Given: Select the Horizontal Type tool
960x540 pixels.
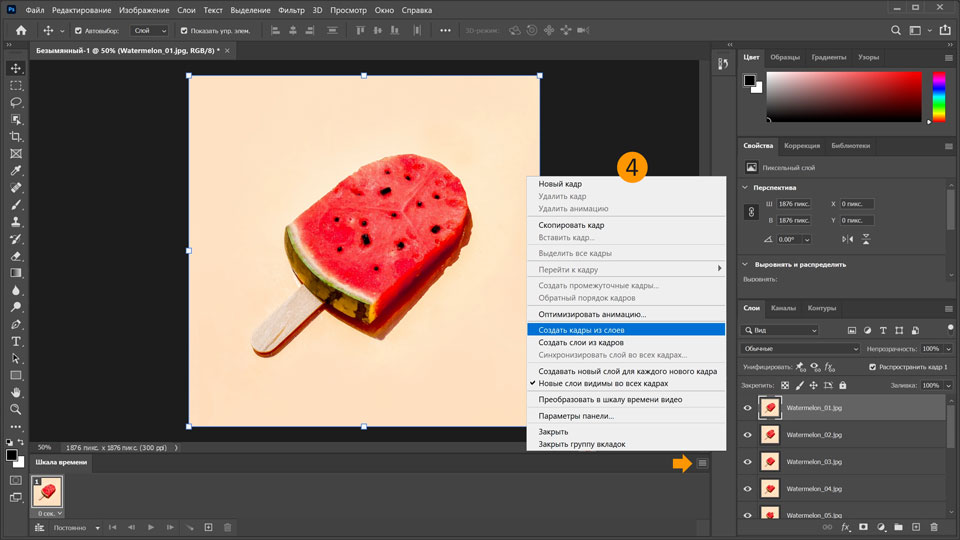Looking at the screenshot, I should coord(16,341).
